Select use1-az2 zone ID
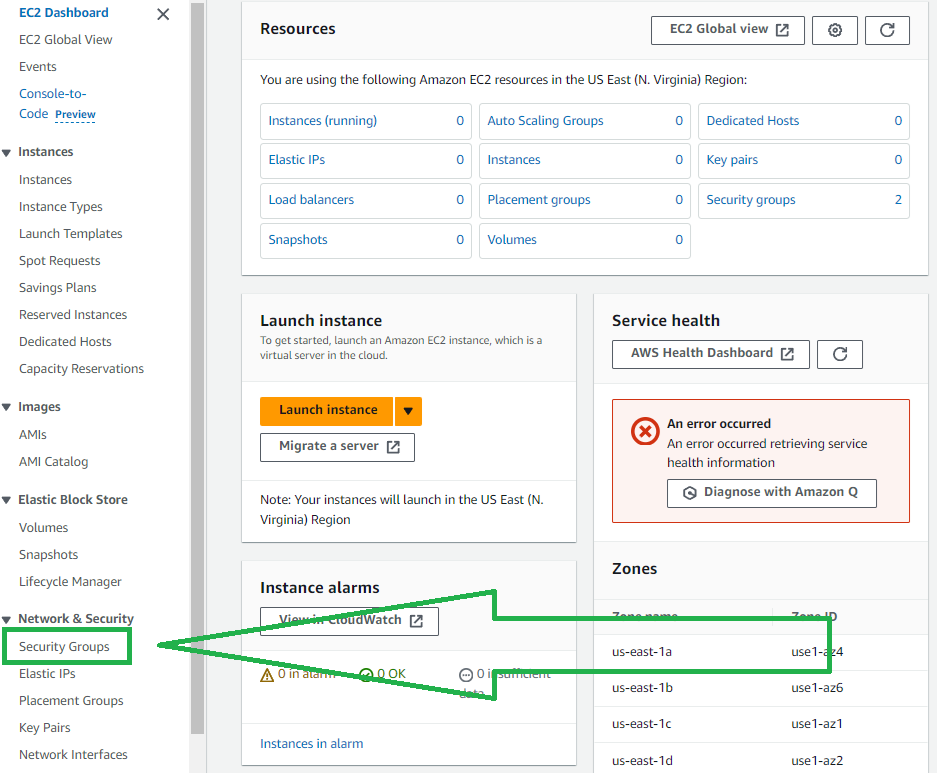The height and width of the screenshot is (773, 937). (x=817, y=760)
